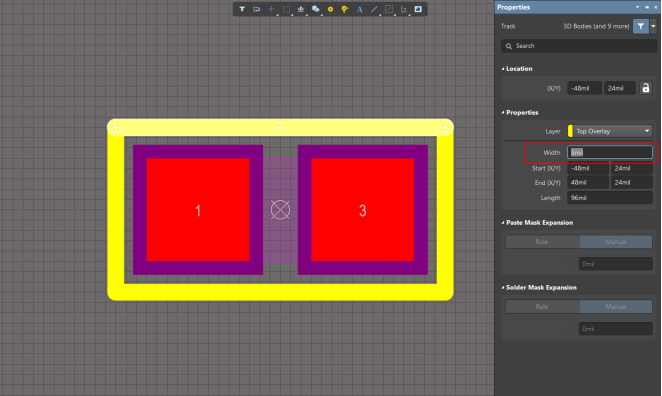The width and height of the screenshot is (662, 396).
Task: Enable the Solder Mask Expansion checkbox
Action: (572, 328)
